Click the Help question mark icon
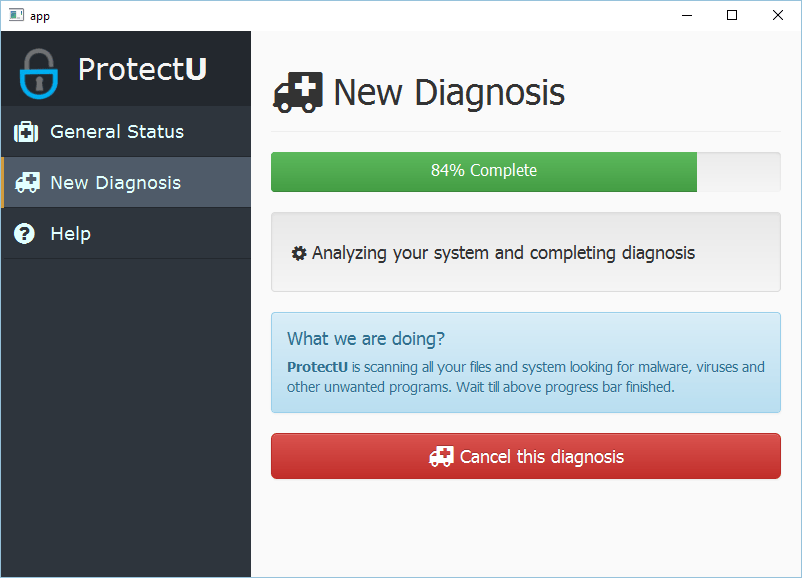The image size is (802, 578). pos(25,234)
